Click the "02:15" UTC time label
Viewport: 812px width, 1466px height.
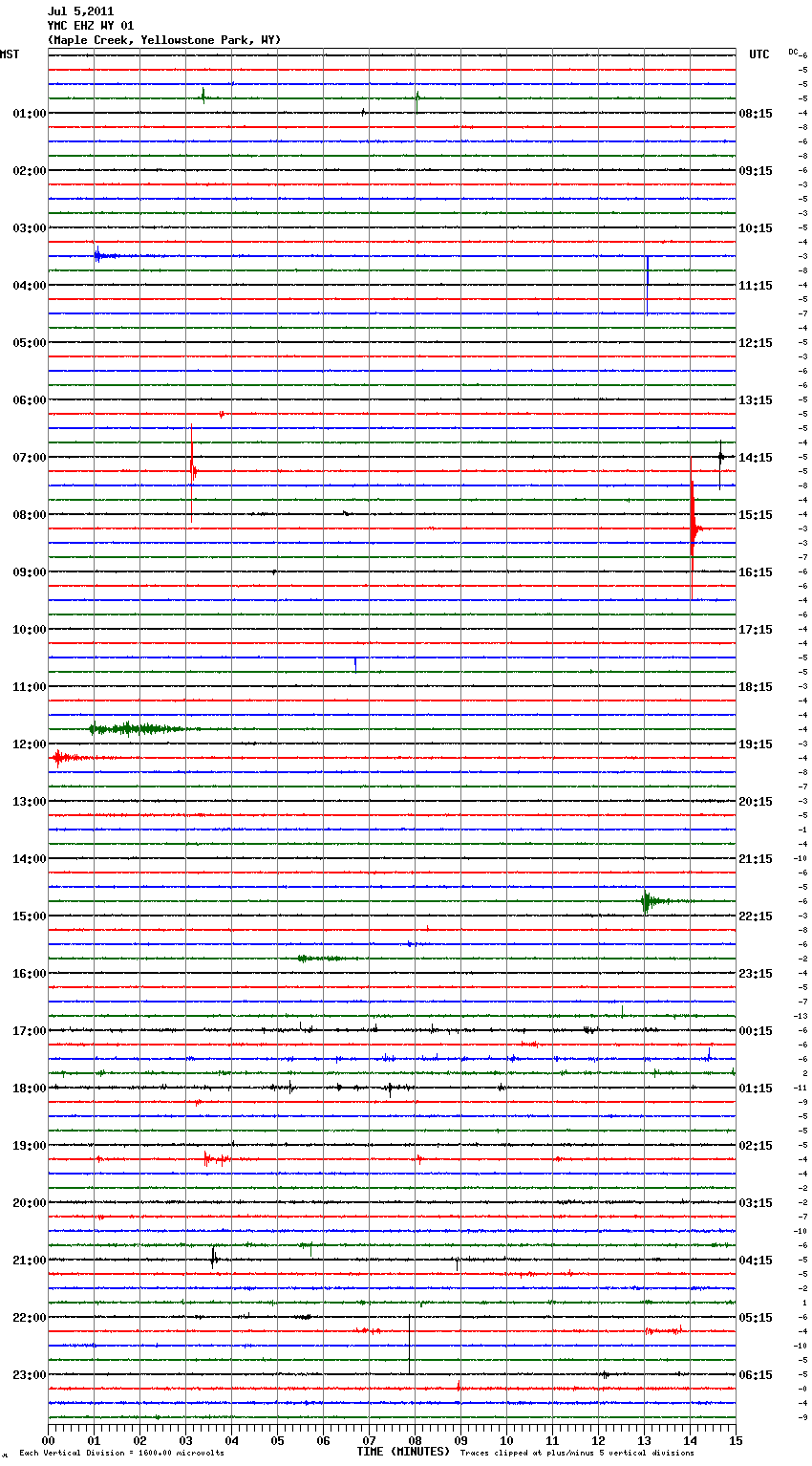point(756,1146)
